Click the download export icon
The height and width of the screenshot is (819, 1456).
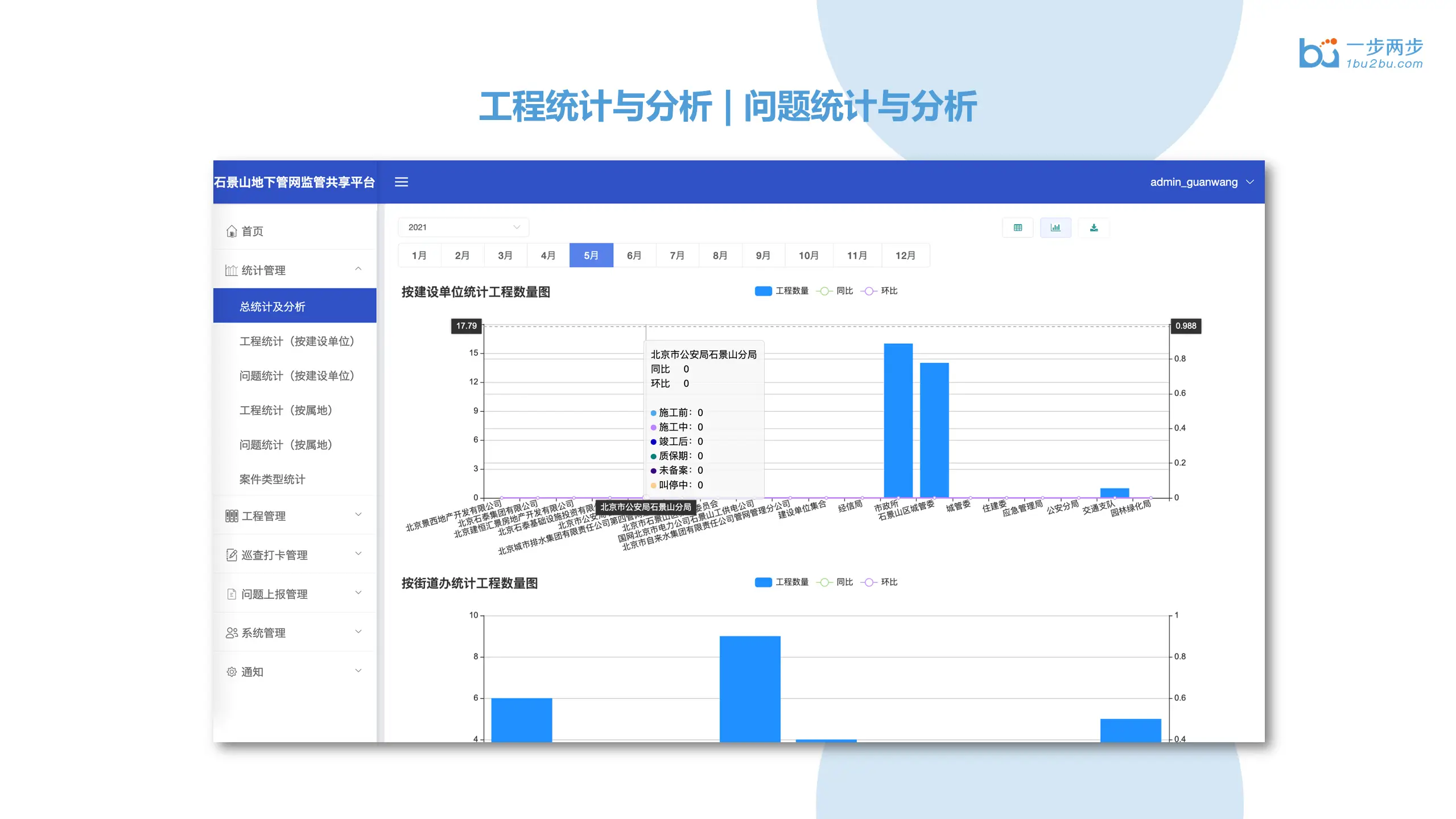(x=1093, y=227)
